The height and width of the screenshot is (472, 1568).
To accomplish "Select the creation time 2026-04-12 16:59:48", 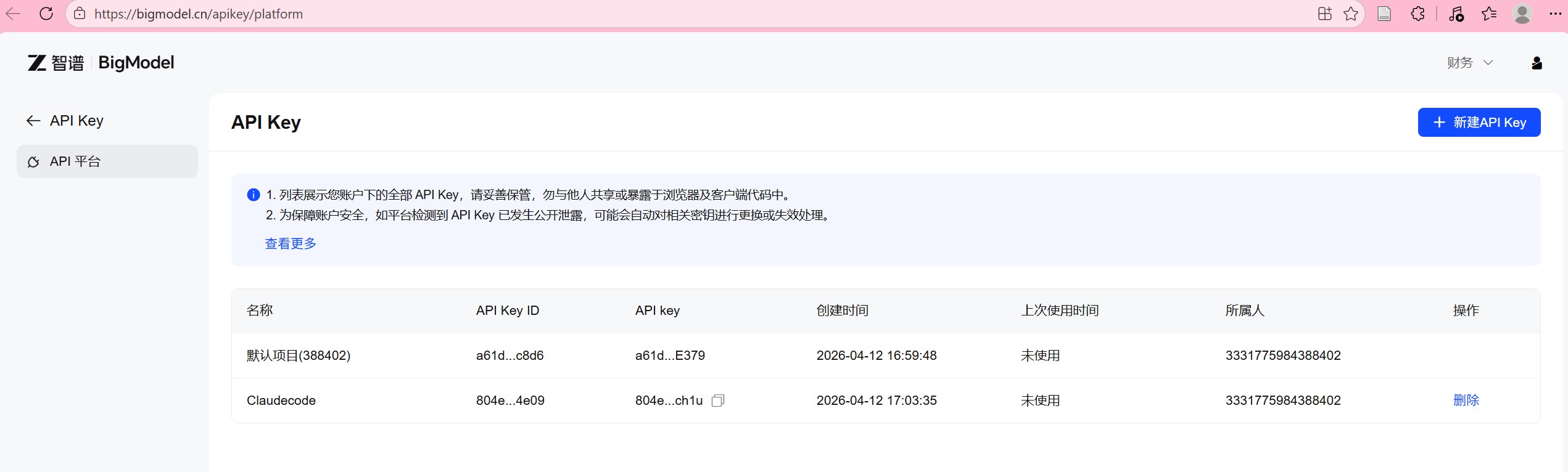I will (877, 356).
